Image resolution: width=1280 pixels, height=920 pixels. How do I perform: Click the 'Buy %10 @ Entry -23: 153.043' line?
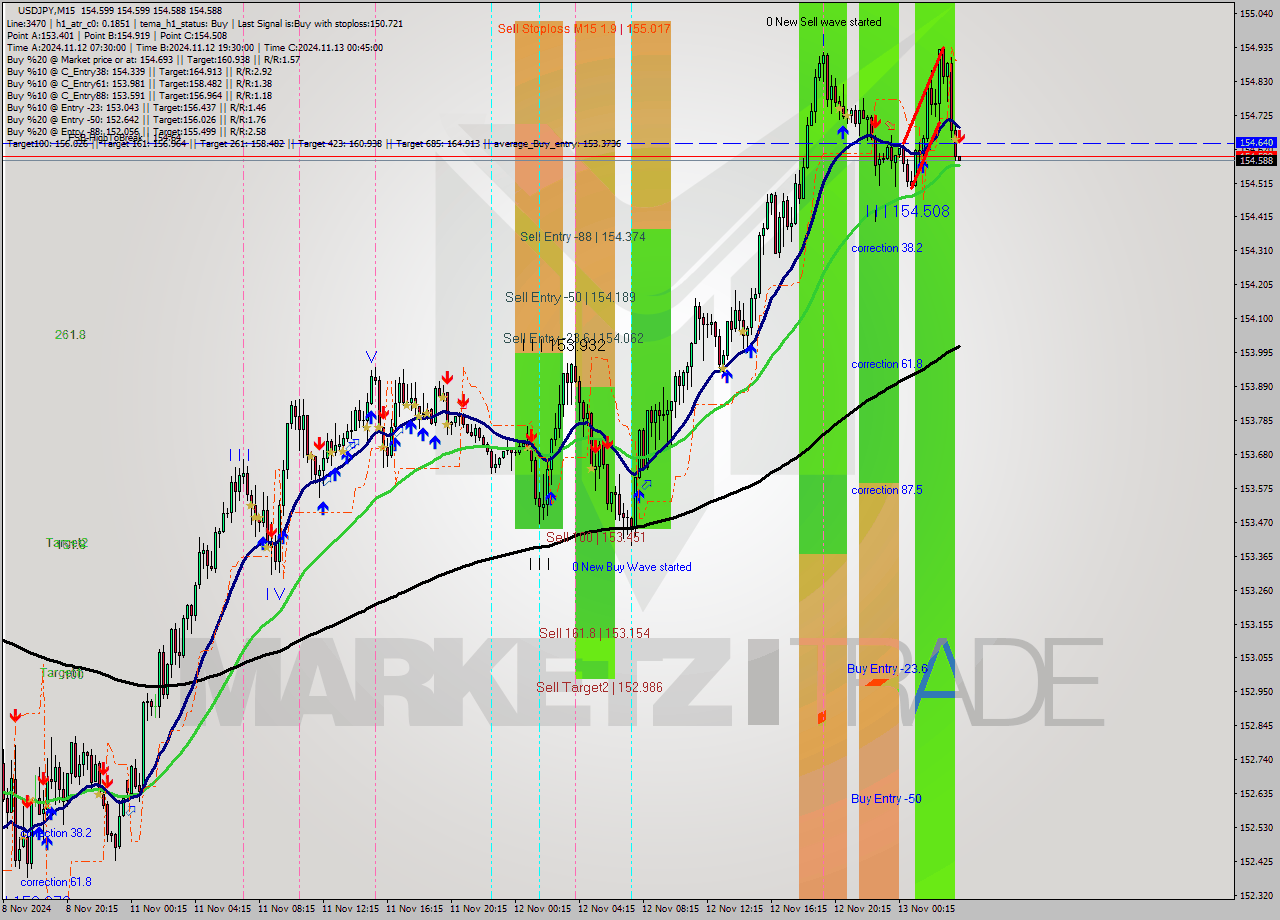pos(136,107)
